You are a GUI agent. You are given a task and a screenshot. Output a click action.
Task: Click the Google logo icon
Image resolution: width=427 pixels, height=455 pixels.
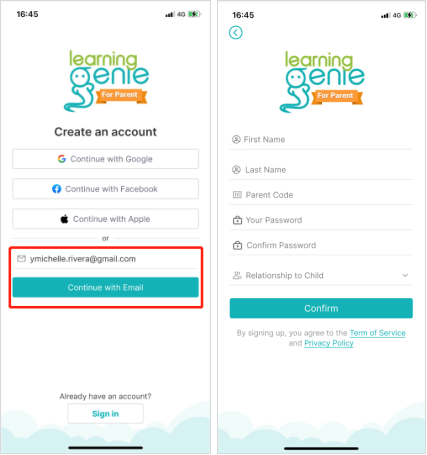coord(62,159)
